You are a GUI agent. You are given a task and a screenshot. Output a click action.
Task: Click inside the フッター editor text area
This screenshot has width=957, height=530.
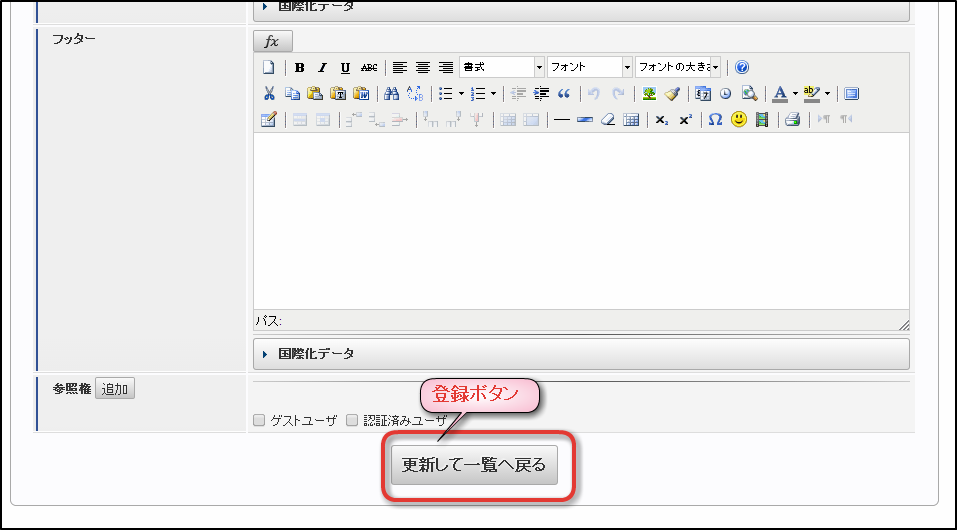pyautogui.click(x=581, y=221)
